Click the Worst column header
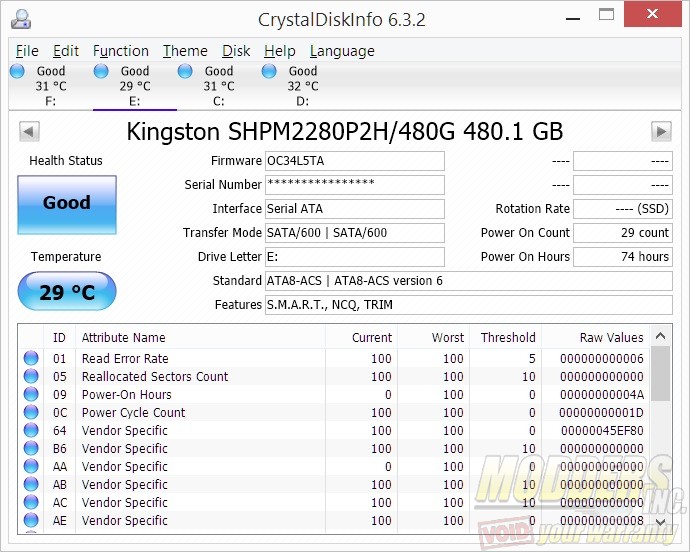The width and height of the screenshot is (690, 552). tap(433, 338)
